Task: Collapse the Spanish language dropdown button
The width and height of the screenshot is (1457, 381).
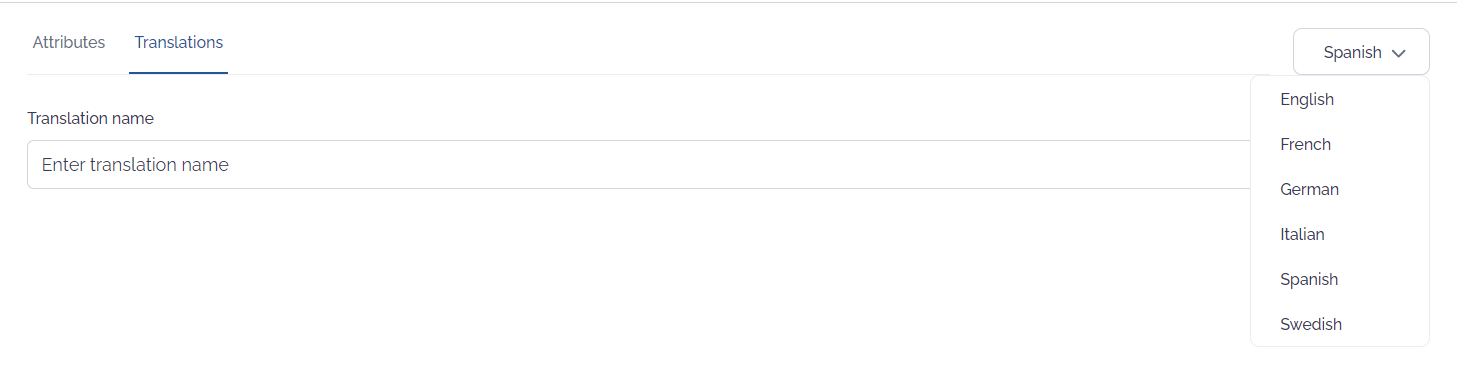Action: click(x=1361, y=52)
